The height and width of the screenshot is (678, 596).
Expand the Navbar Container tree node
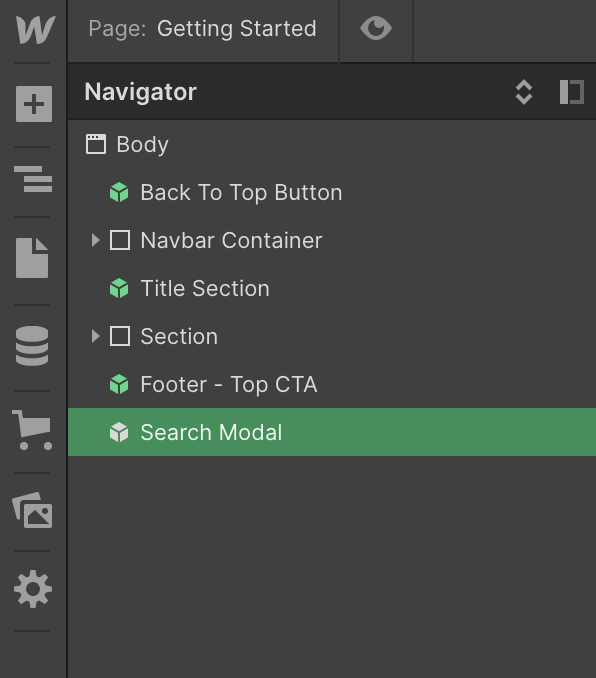(96, 240)
